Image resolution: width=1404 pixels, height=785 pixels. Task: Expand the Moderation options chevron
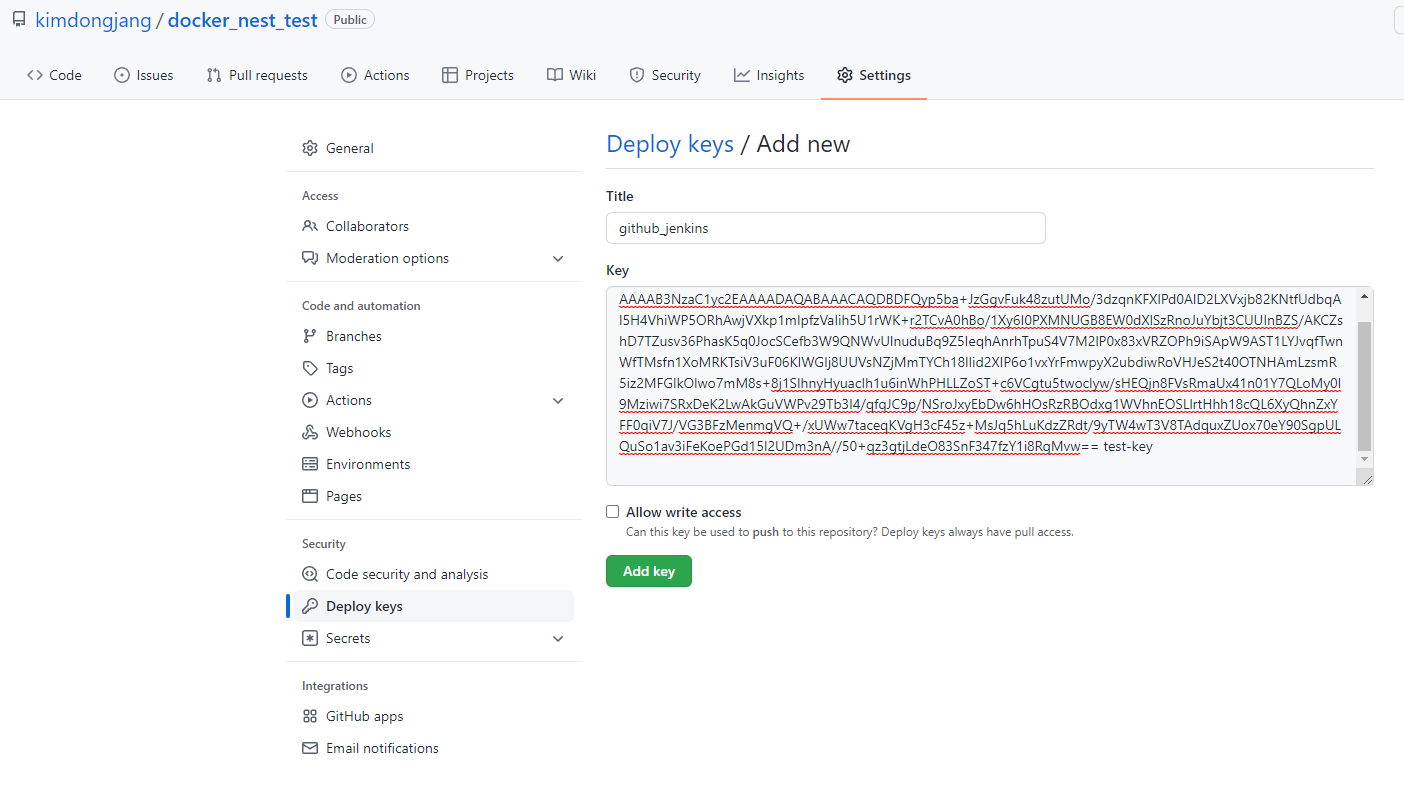click(x=558, y=258)
